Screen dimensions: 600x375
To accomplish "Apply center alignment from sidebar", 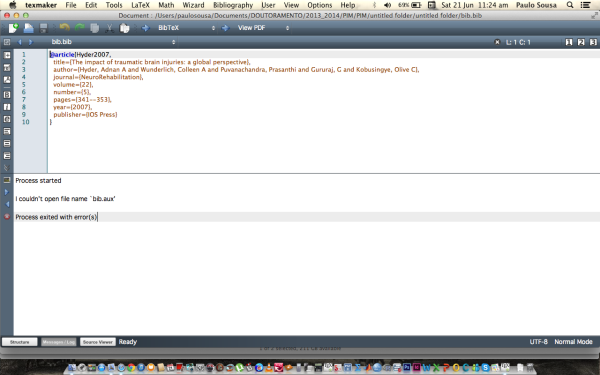I will coord(7,143).
